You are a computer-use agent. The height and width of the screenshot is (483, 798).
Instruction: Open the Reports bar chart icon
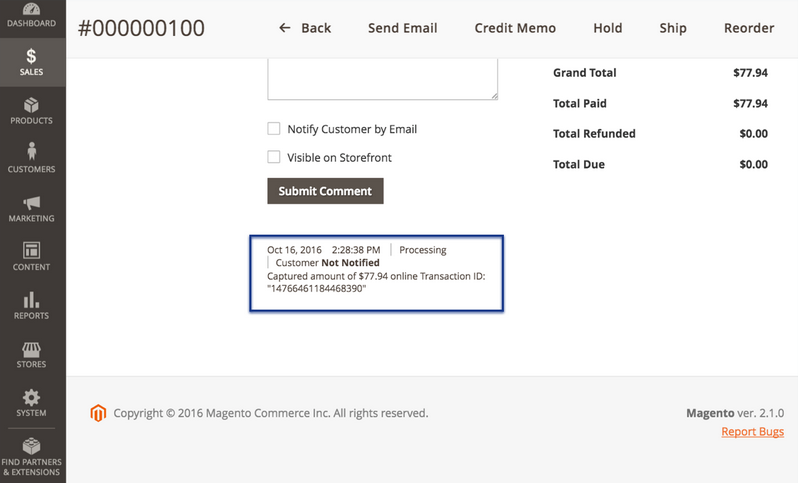[32, 299]
